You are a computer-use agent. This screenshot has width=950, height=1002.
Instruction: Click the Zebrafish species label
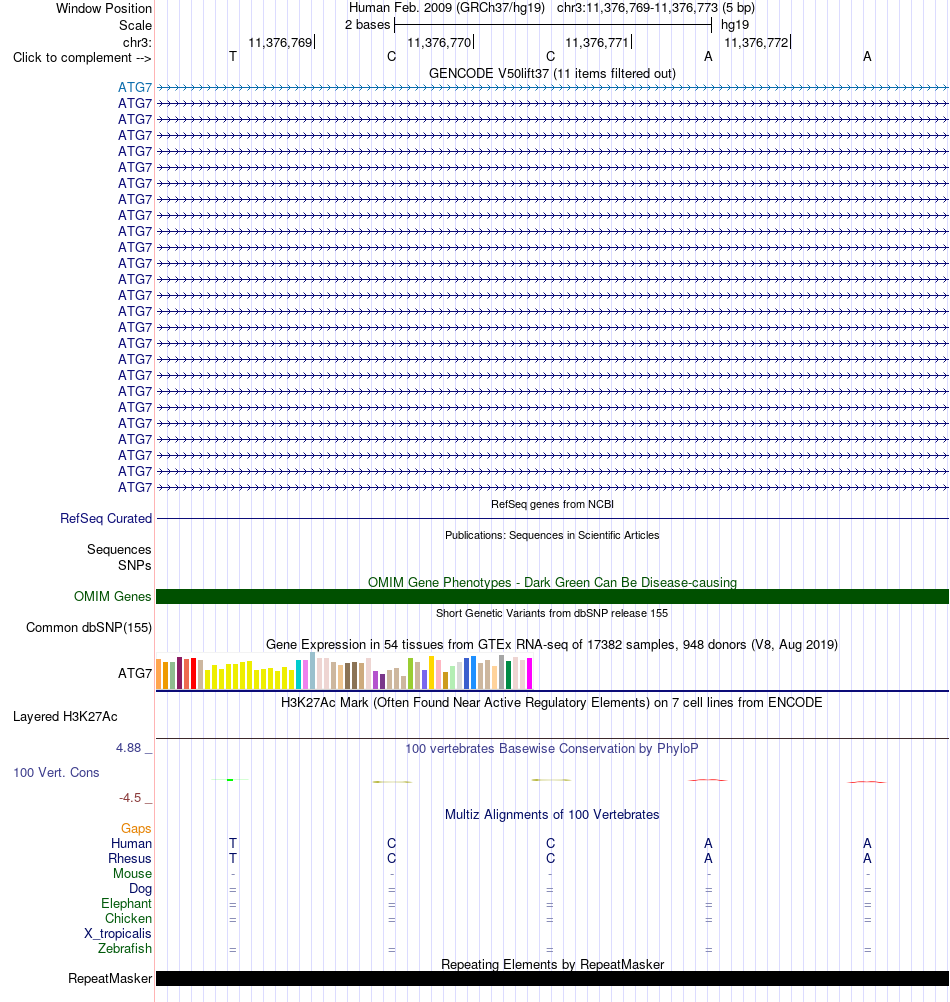pos(125,948)
